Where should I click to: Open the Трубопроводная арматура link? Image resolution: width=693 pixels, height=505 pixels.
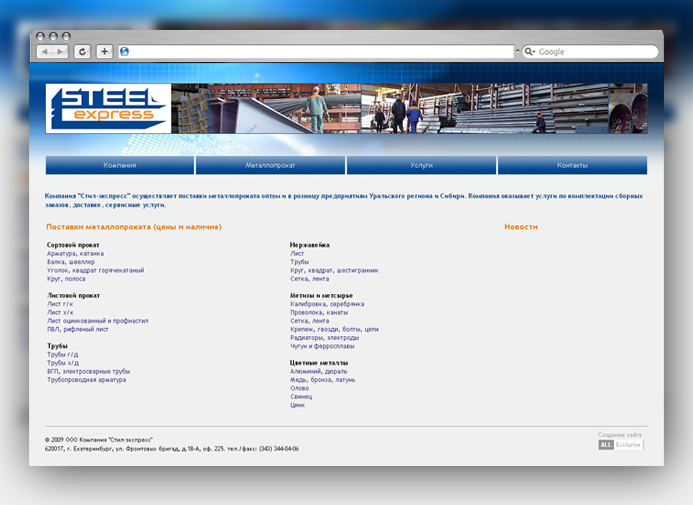(x=87, y=380)
